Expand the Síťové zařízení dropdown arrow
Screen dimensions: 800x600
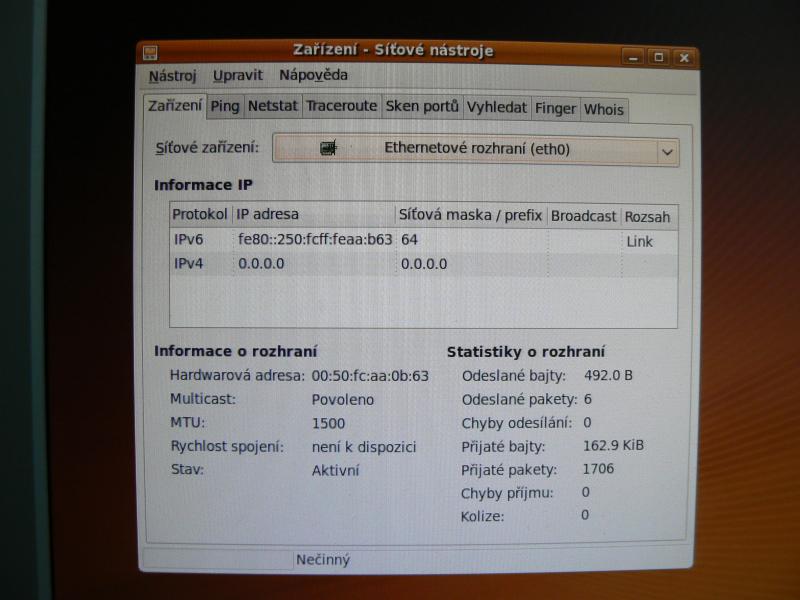[x=667, y=152]
